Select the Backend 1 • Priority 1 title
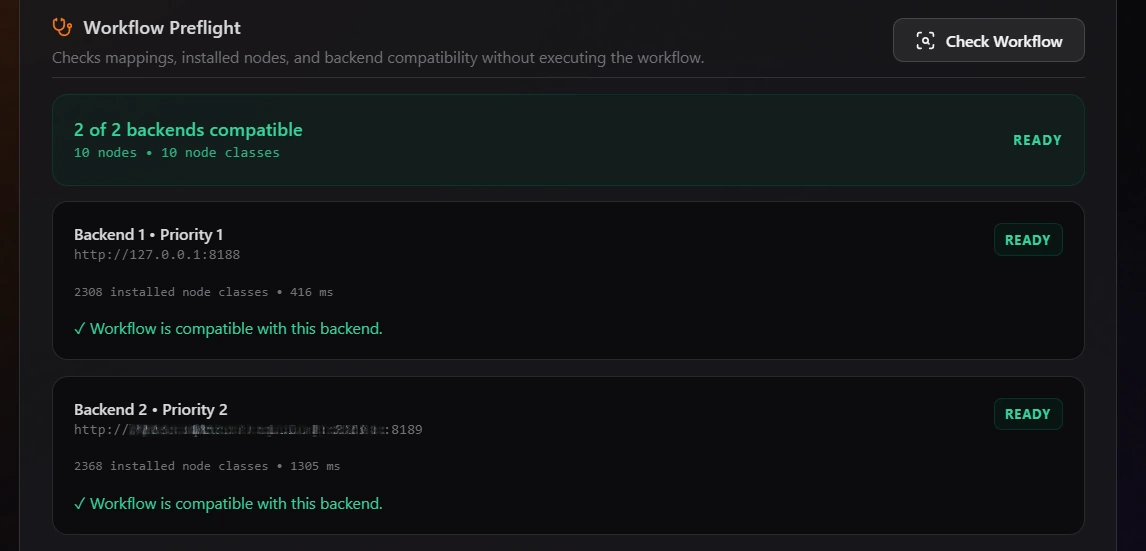This screenshot has width=1146, height=551. [x=148, y=235]
